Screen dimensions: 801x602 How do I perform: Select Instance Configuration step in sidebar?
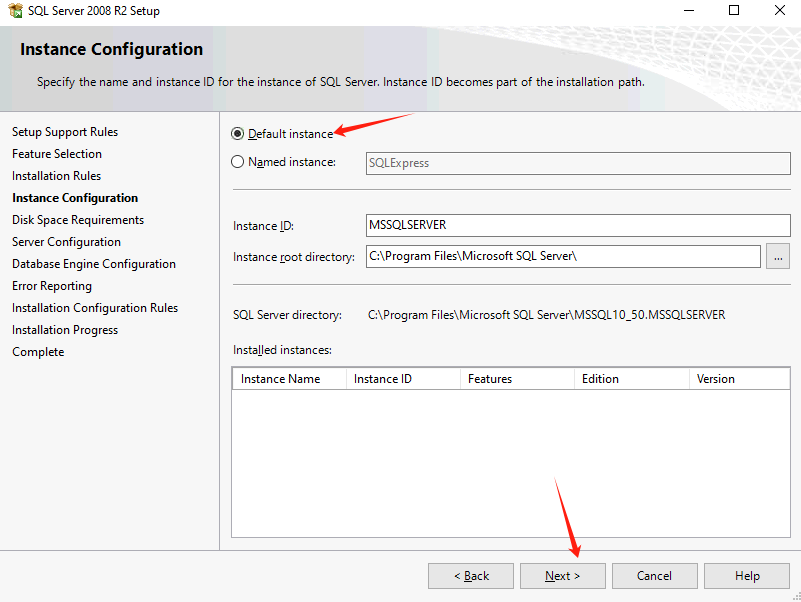[75, 198]
